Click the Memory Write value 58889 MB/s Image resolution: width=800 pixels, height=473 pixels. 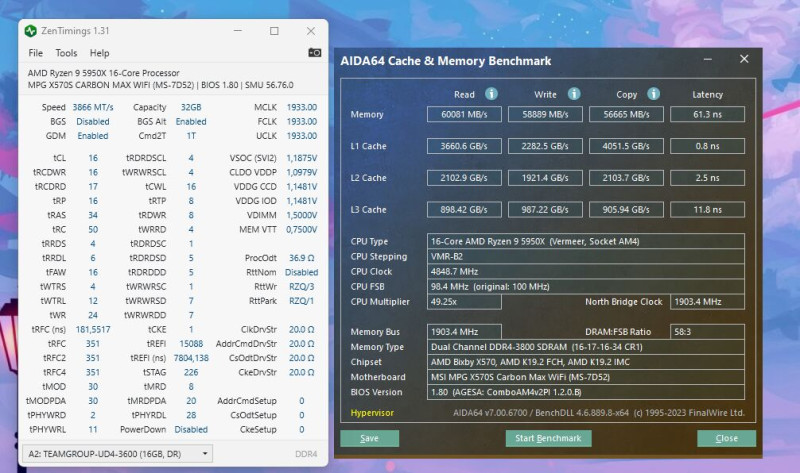tap(545, 114)
